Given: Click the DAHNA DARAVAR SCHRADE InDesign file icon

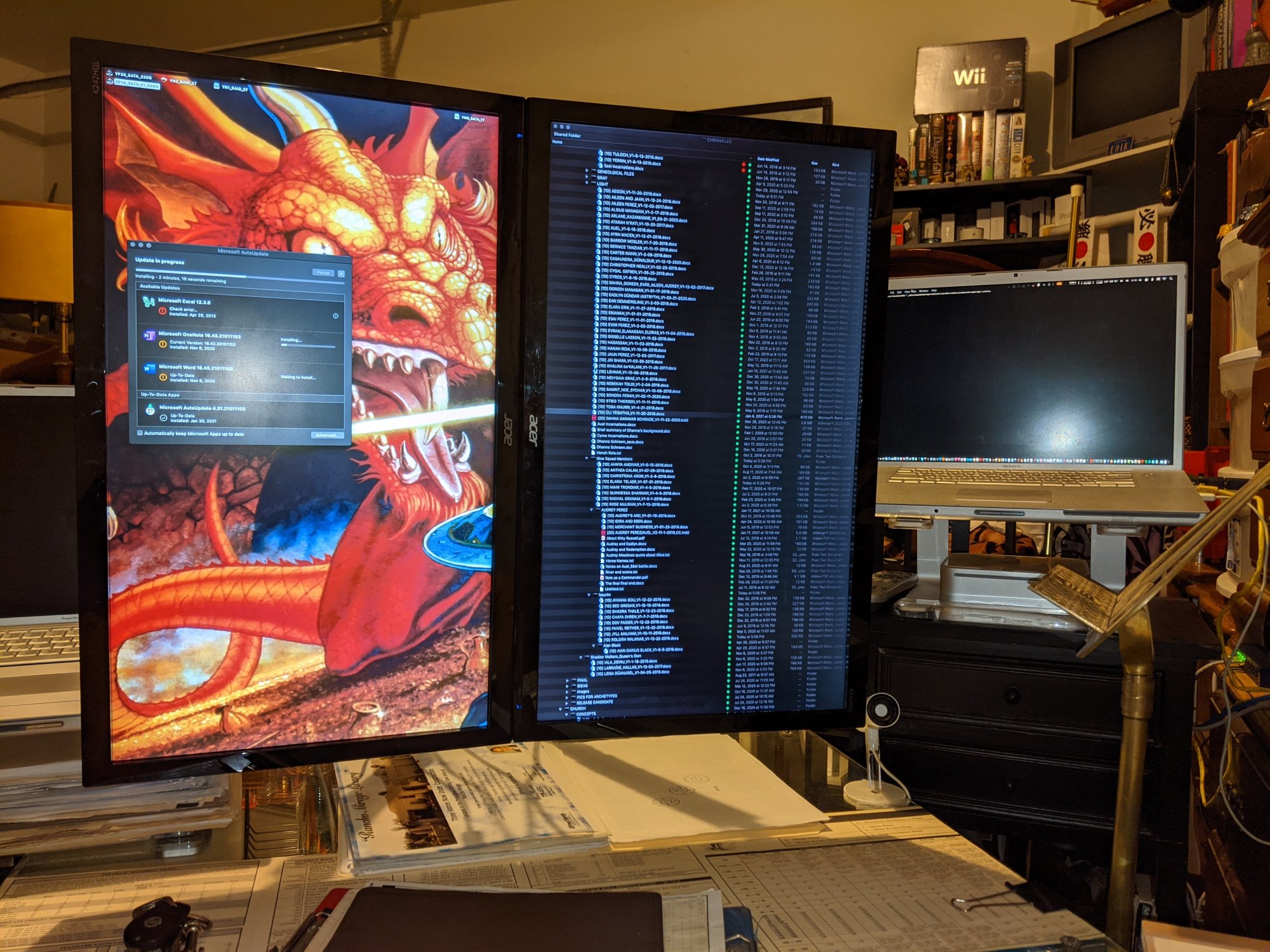Looking at the screenshot, I should [594, 419].
